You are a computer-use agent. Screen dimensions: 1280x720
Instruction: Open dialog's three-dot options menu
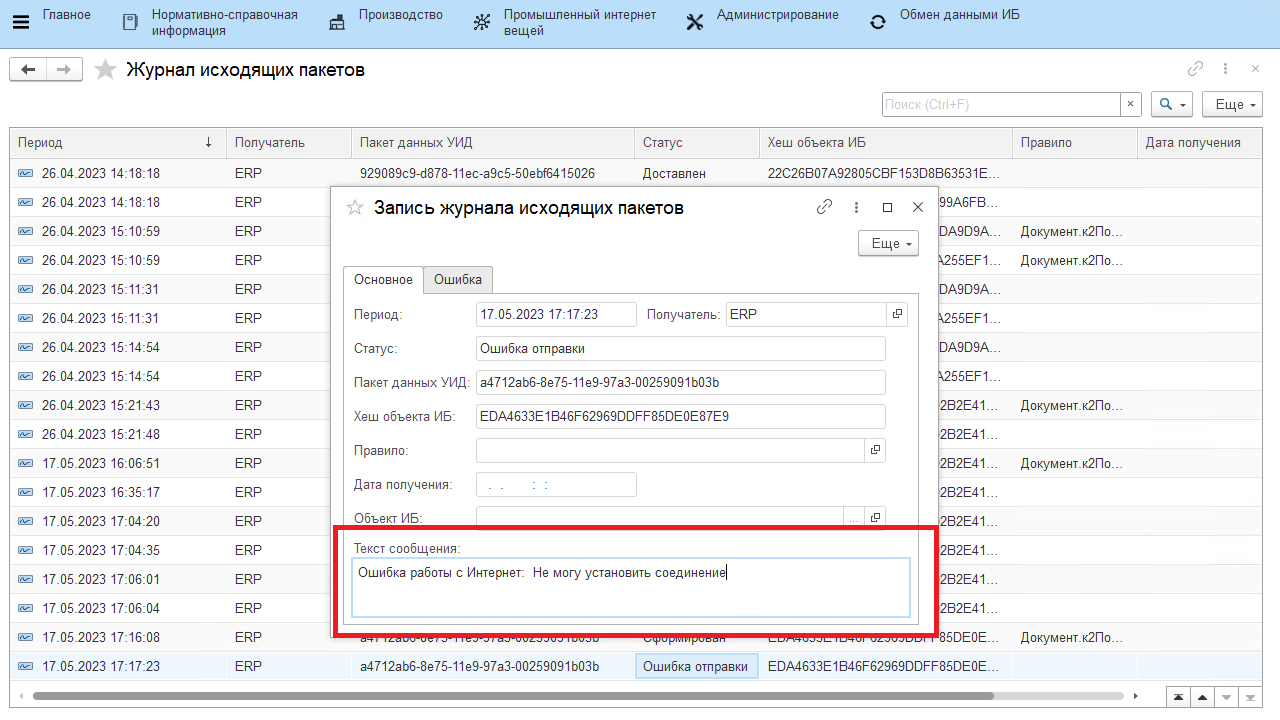[x=856, y=207]
